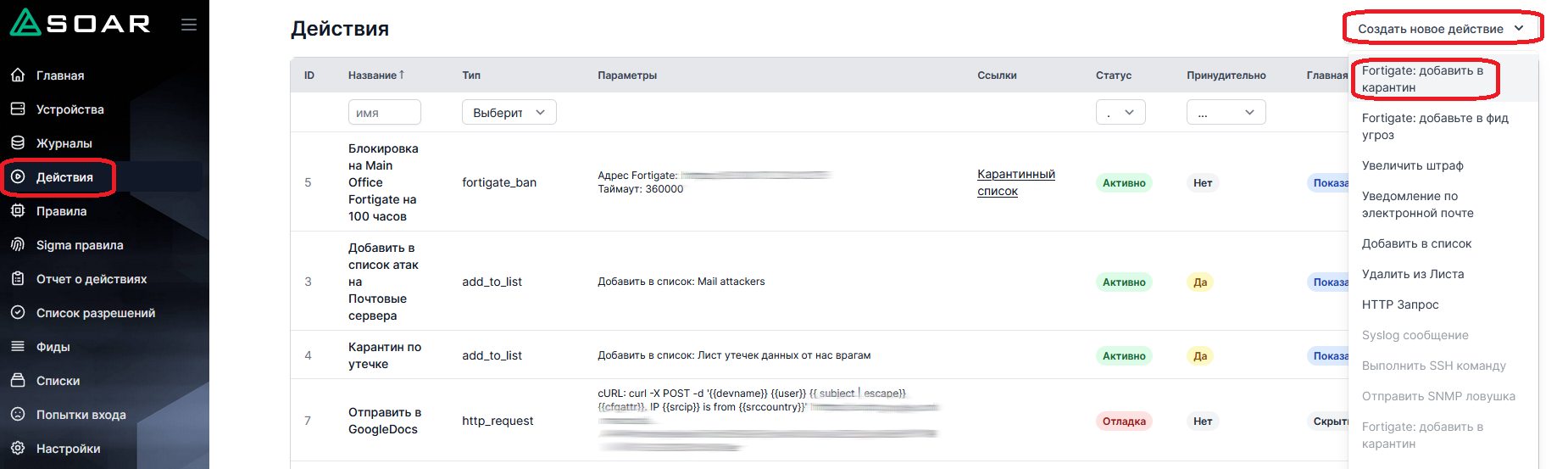Click the Список разрешений checkmark icon
This screenshot has width=1568, height=469.
coord(18,313)
